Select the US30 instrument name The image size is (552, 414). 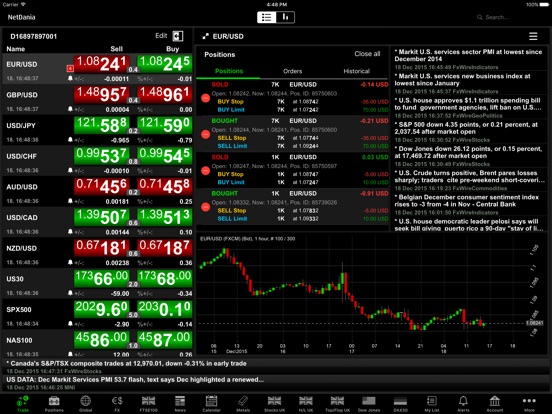coord(15,279)
